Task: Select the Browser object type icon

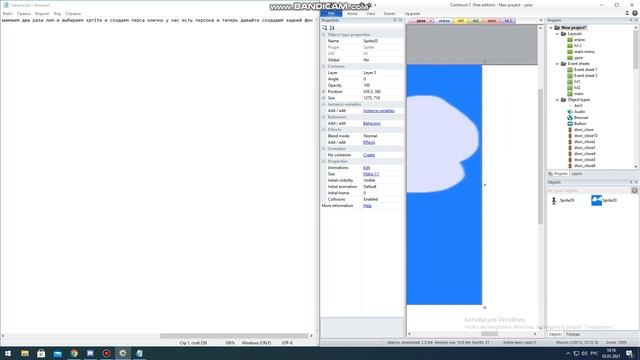Action: pos(570,118)
